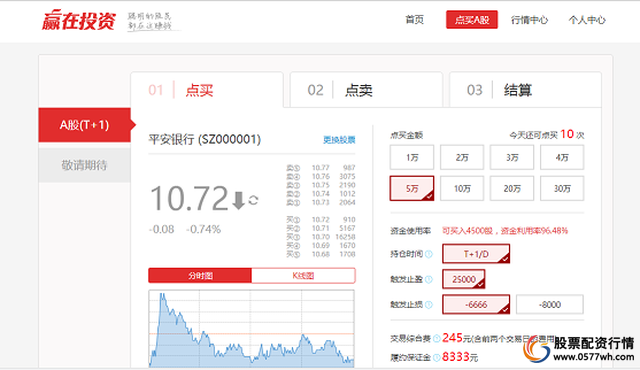Select the -6666 stop-loss option
Viewport: 640px width, 370px height.
(x=476, y=304)
